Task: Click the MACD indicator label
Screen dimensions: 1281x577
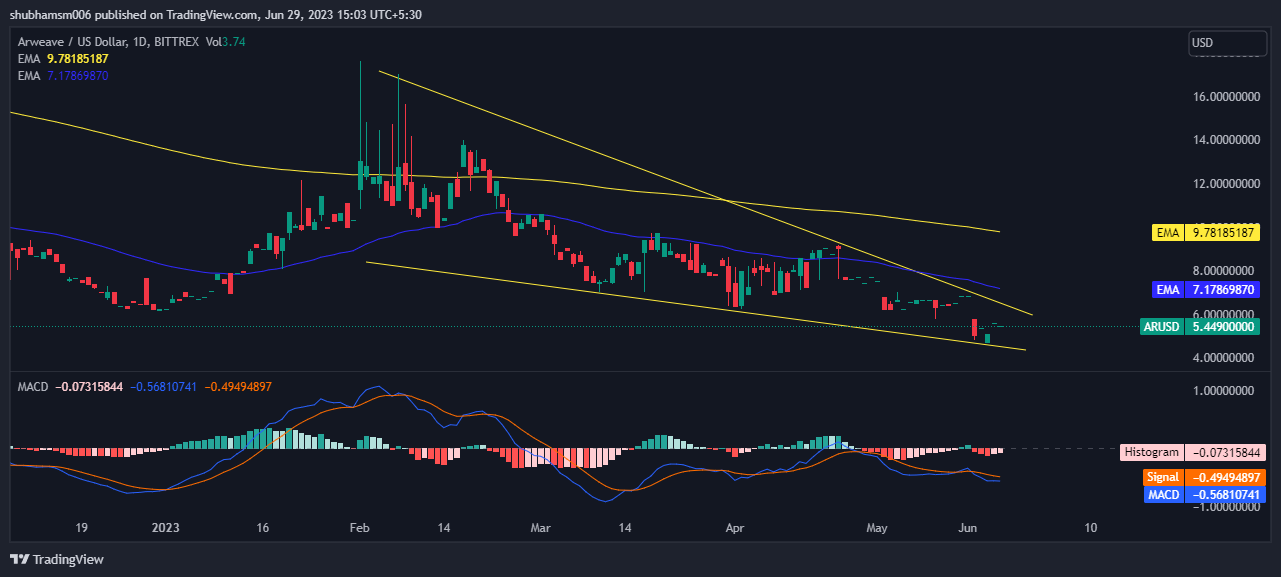Action: [35, 386]
